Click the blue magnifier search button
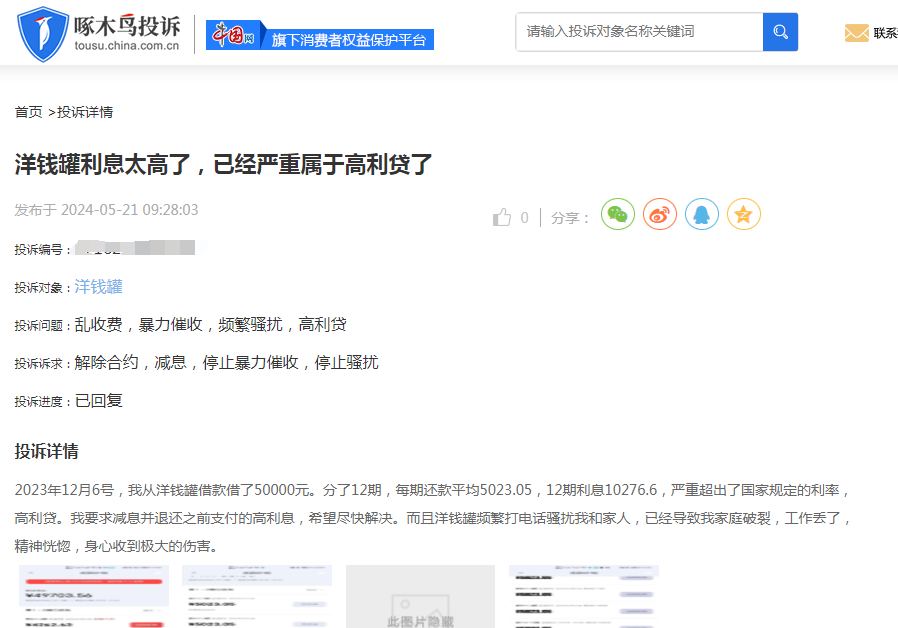 click(x=780, y=31)
